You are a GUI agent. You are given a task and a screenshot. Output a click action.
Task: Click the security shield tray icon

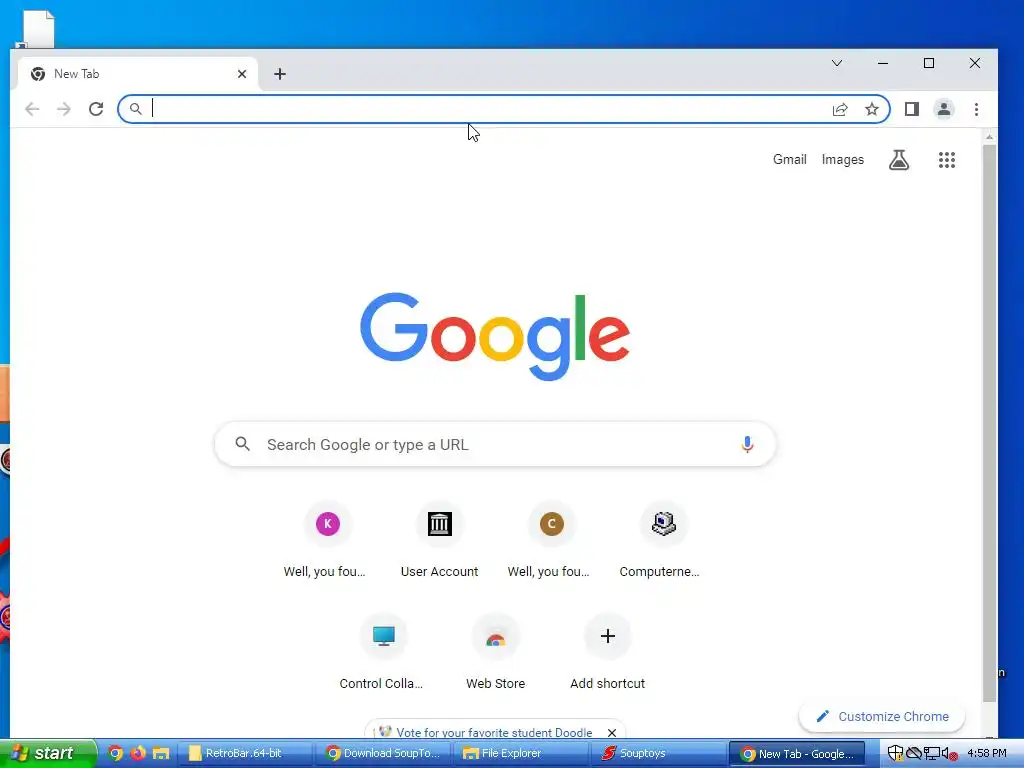coord(895,754)
